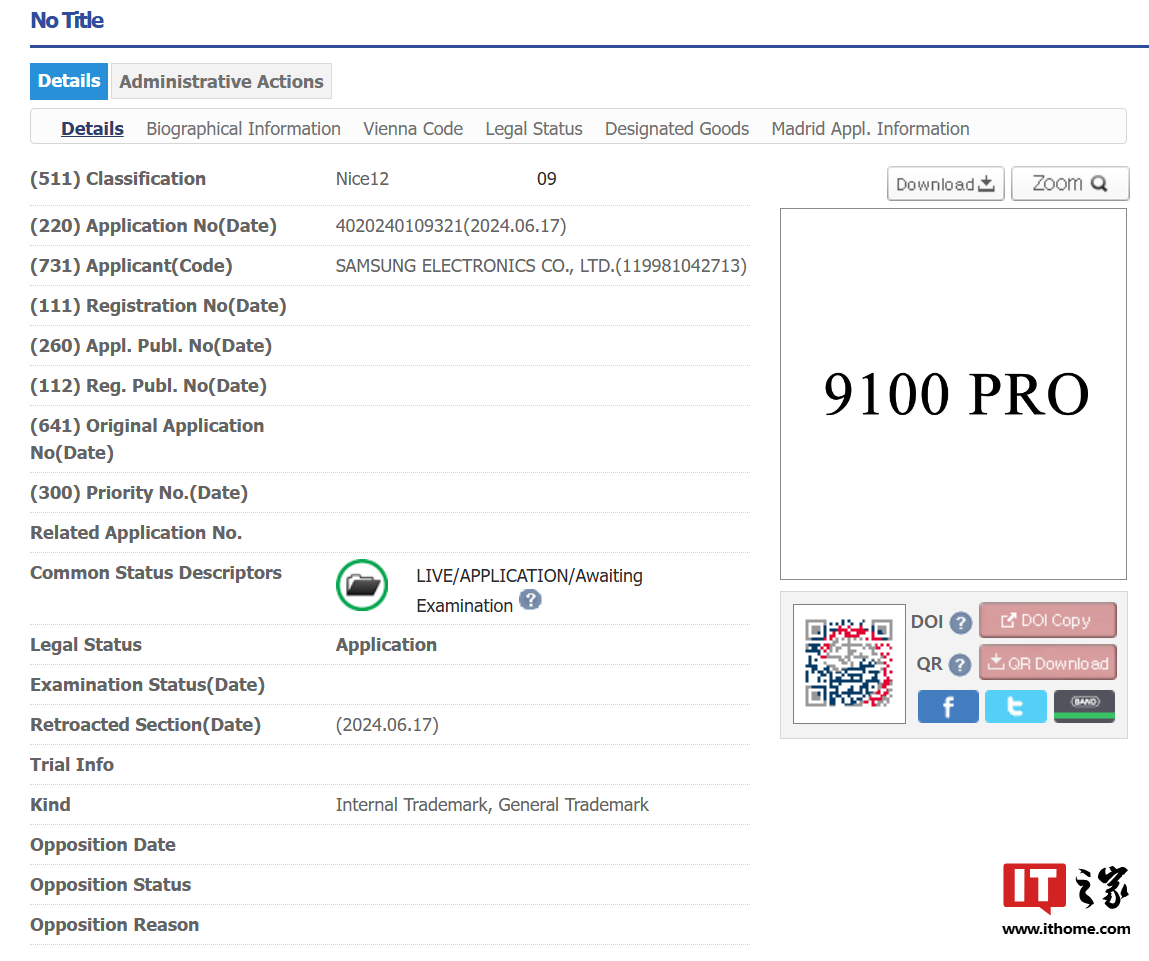Click classification code 09
1149x961 pixels.
click(x=547, y=179)
